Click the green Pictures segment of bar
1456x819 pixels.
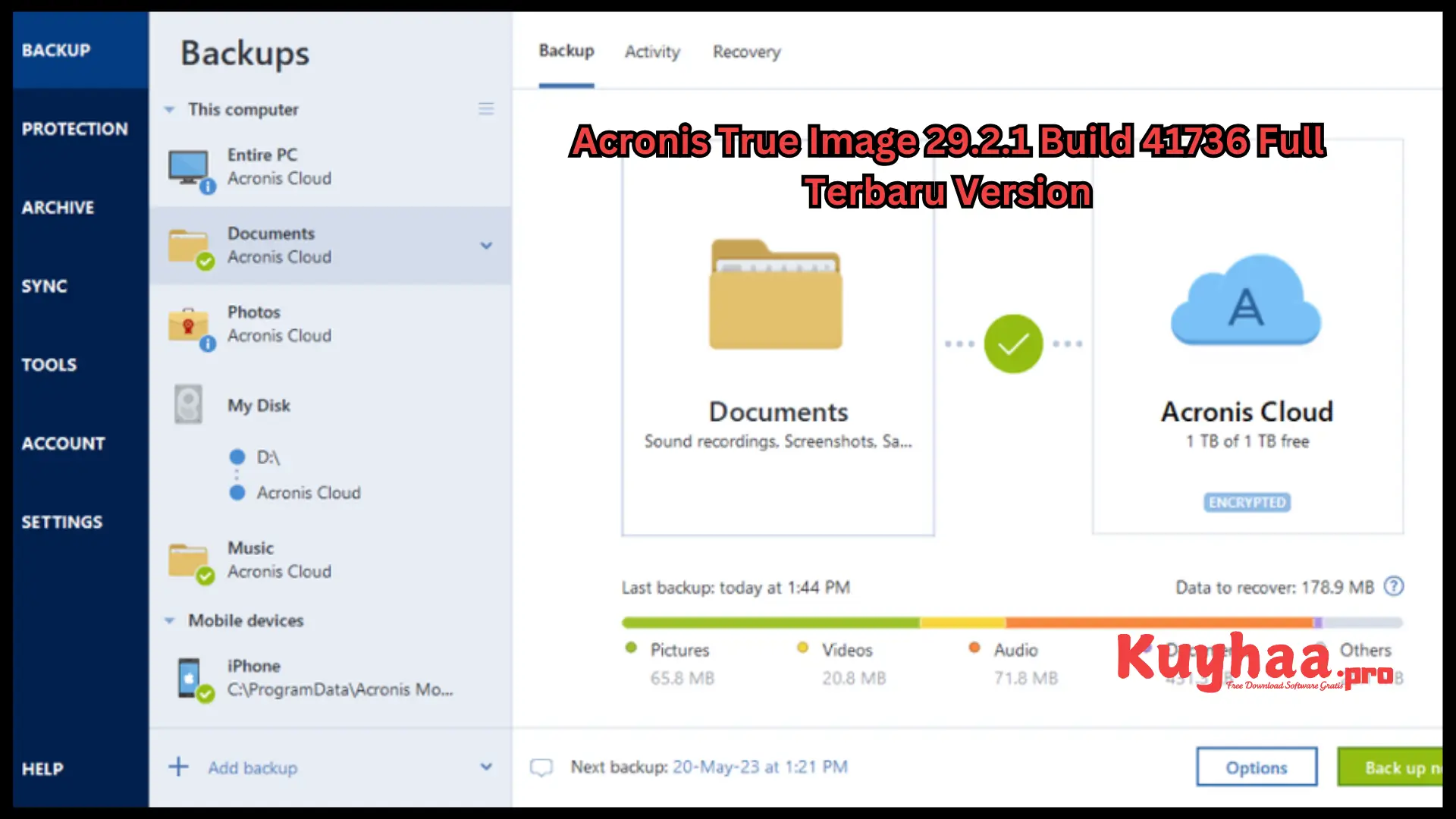tap(770, 623)
